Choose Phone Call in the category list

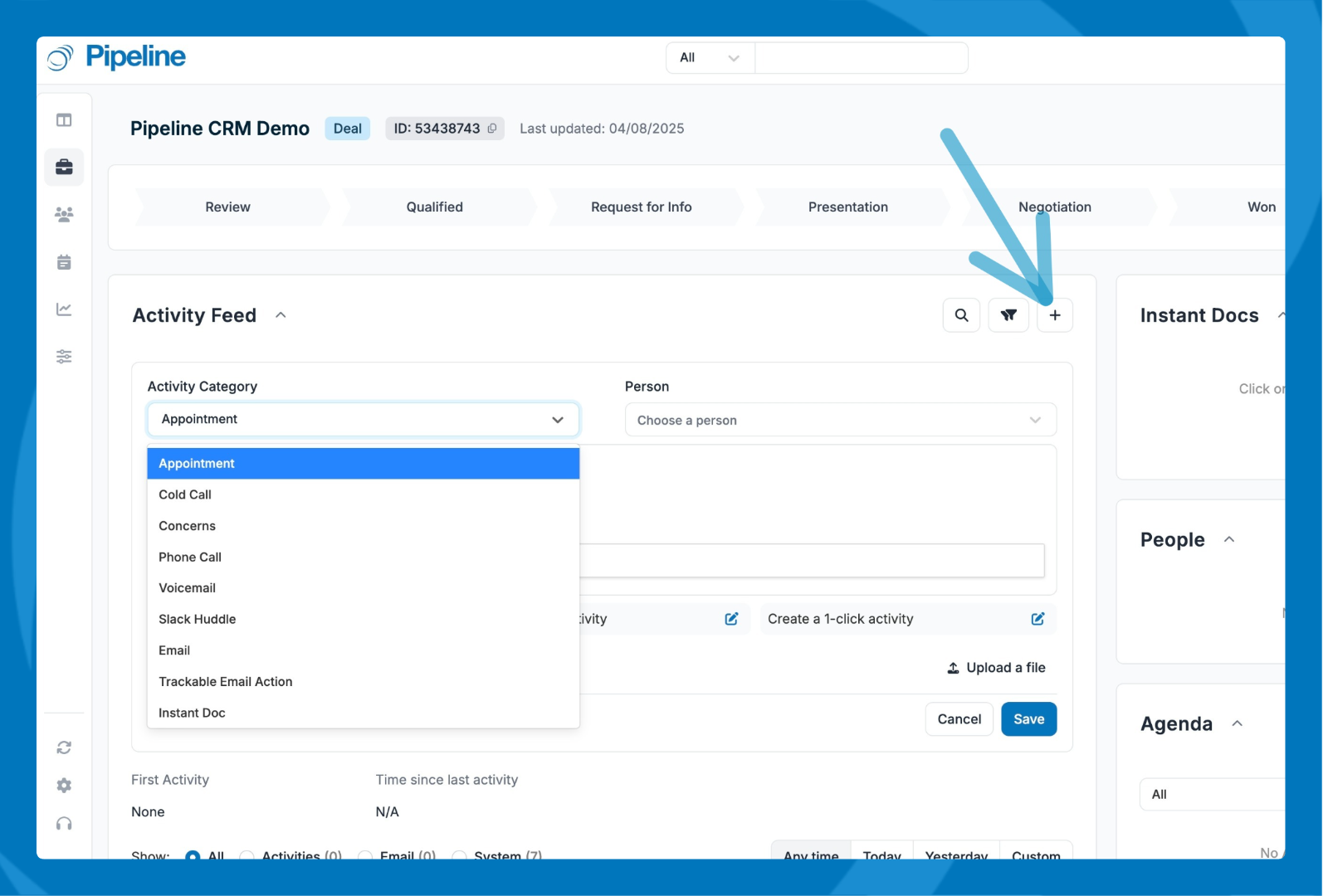[x=364, y=558]
